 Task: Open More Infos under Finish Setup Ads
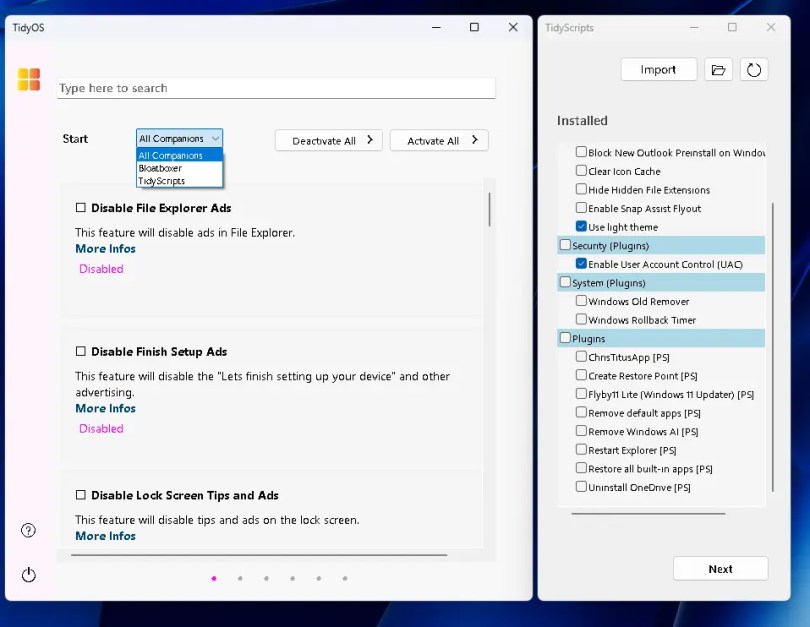(x=105, y=408)
